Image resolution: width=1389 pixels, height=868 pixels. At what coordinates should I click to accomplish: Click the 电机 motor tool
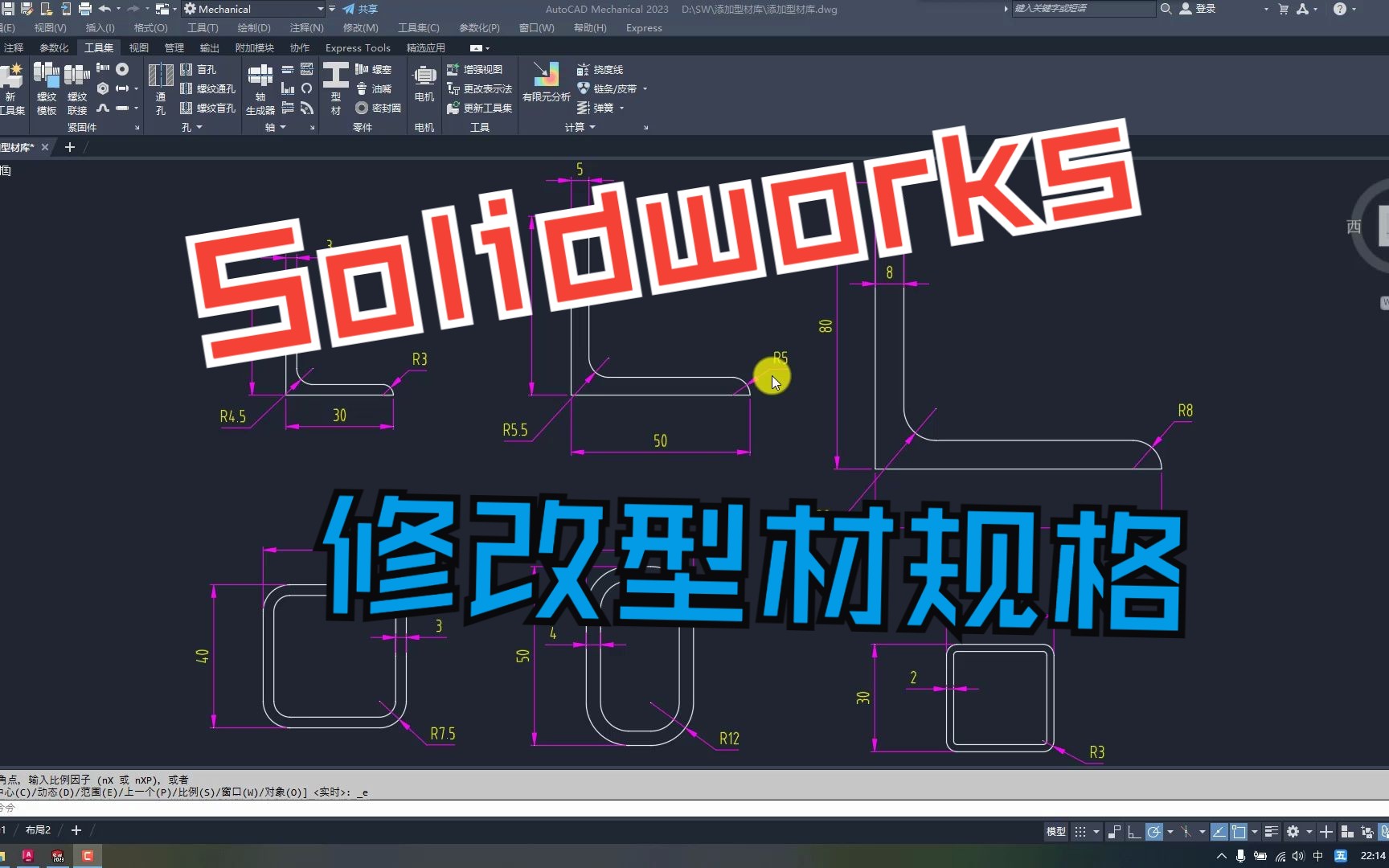pyautogui.click(x=424, y=84)
